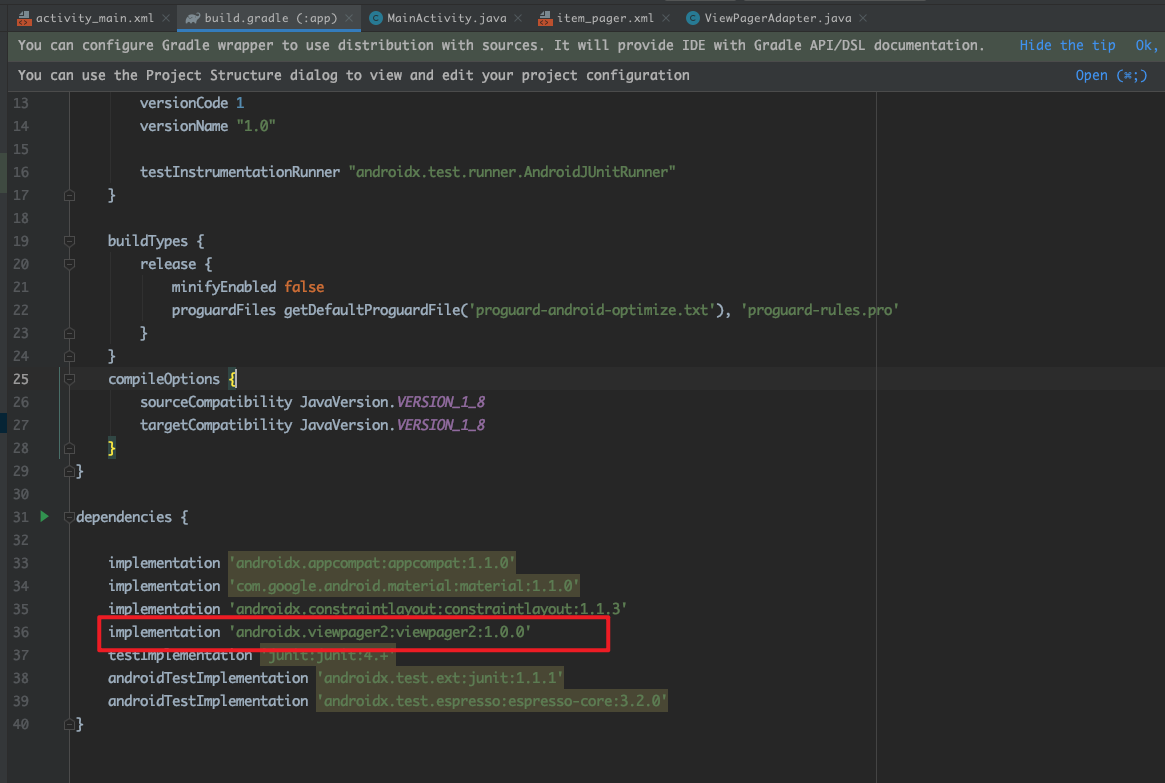Collapse the release block

(x=69, y=264)
